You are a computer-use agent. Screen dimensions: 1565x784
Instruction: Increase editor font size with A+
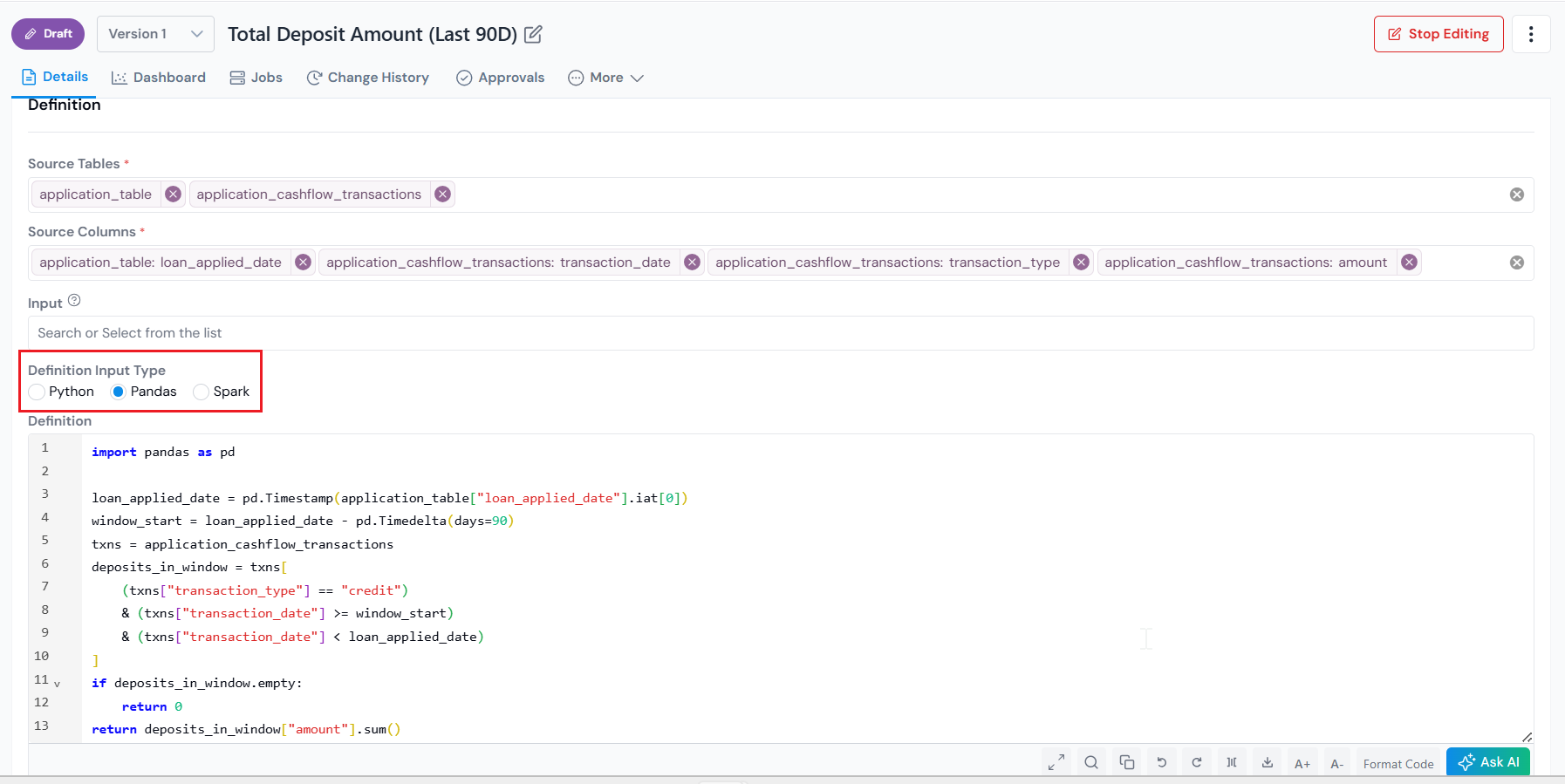[1302, 763]
